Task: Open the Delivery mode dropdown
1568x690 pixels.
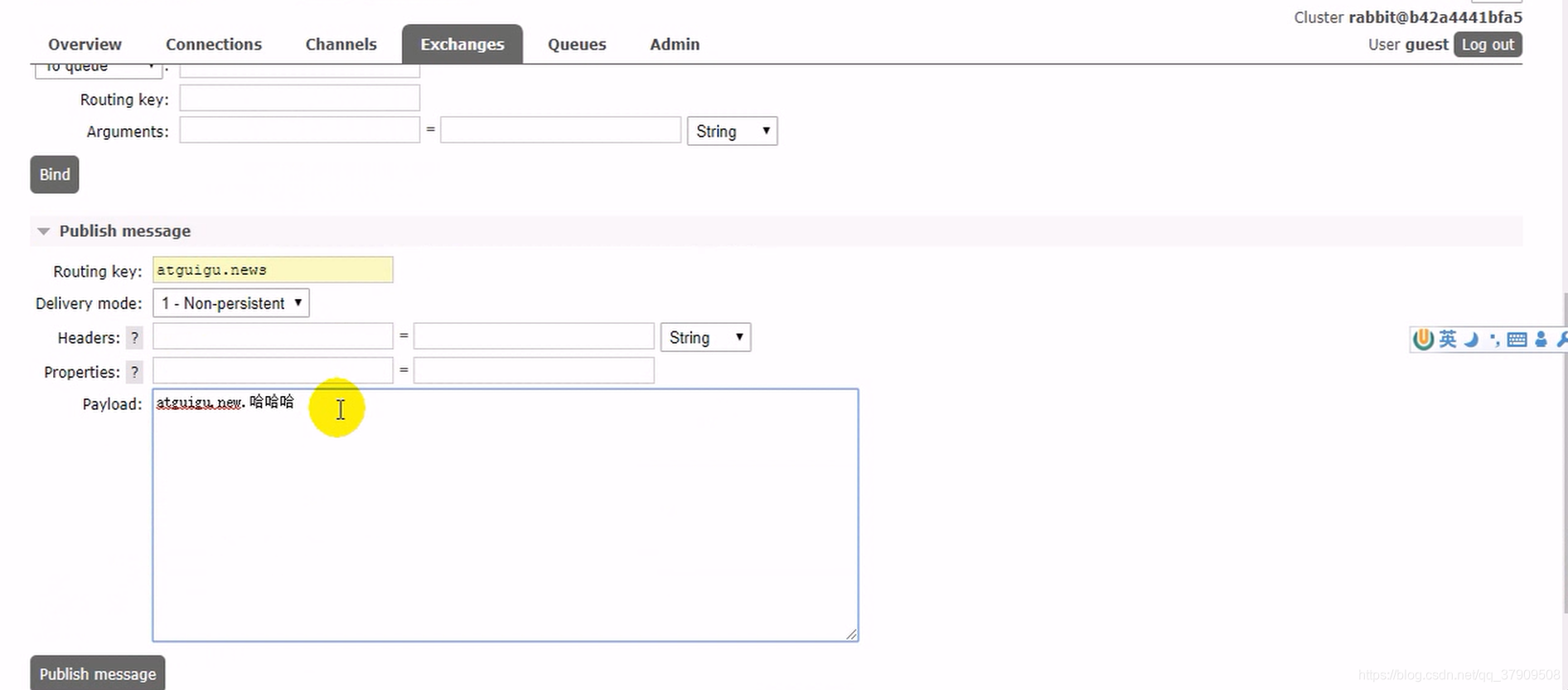Action: tap(231, 303)
